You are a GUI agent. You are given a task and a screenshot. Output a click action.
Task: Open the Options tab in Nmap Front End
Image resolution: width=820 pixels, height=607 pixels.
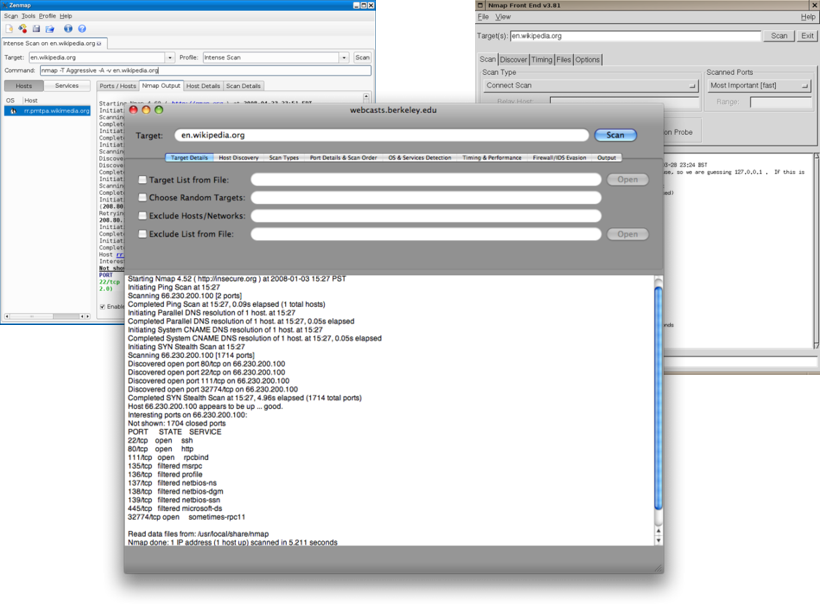point(587,60)
